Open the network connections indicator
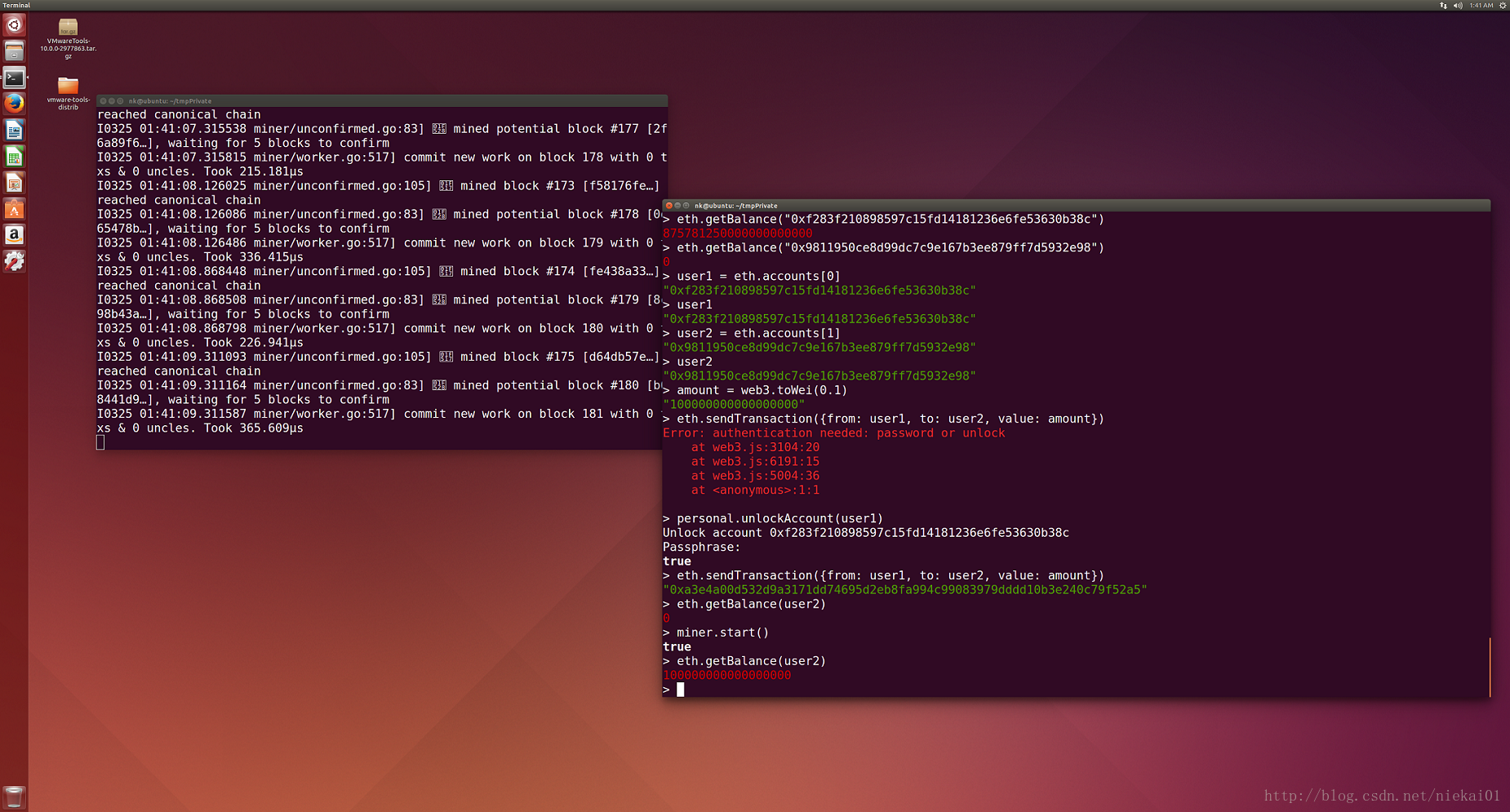Screen dimensions: 1510x812 pos(1443,6)
